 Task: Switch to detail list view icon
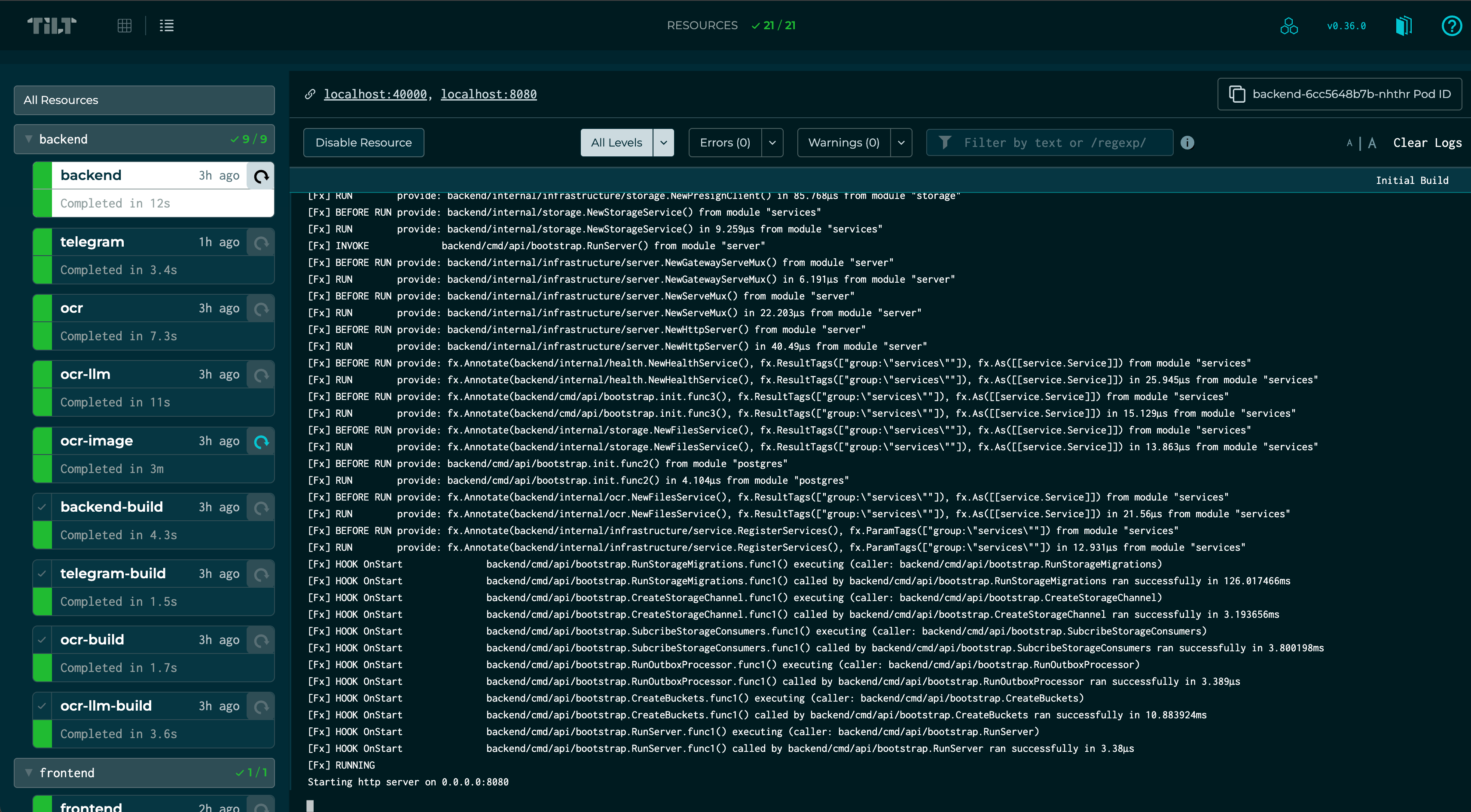[166, 26]
